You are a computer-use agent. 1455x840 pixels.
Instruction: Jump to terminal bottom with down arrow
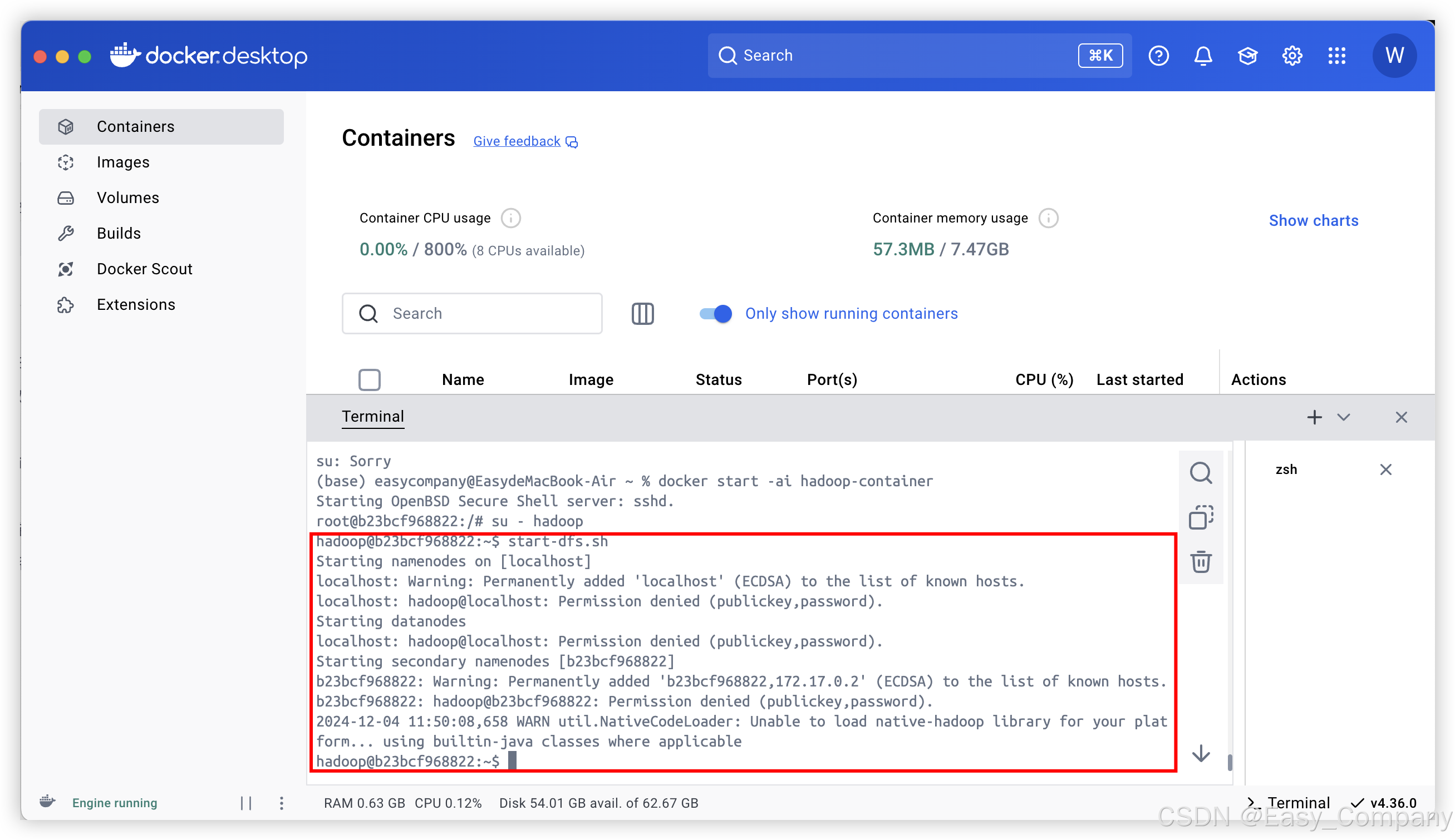(x=1201, y=753)
